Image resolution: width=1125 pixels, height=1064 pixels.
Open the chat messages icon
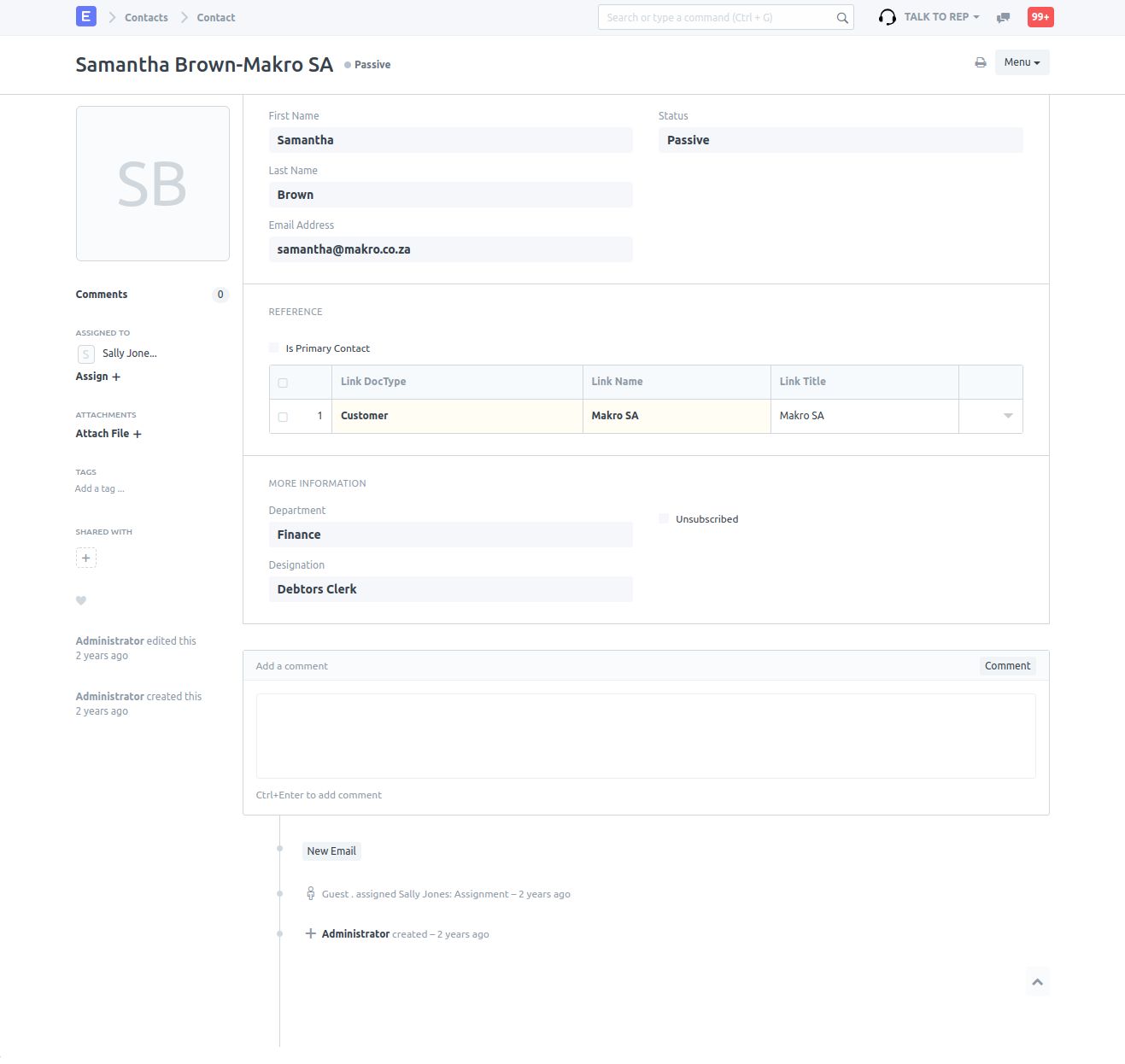pos(1004,17)
